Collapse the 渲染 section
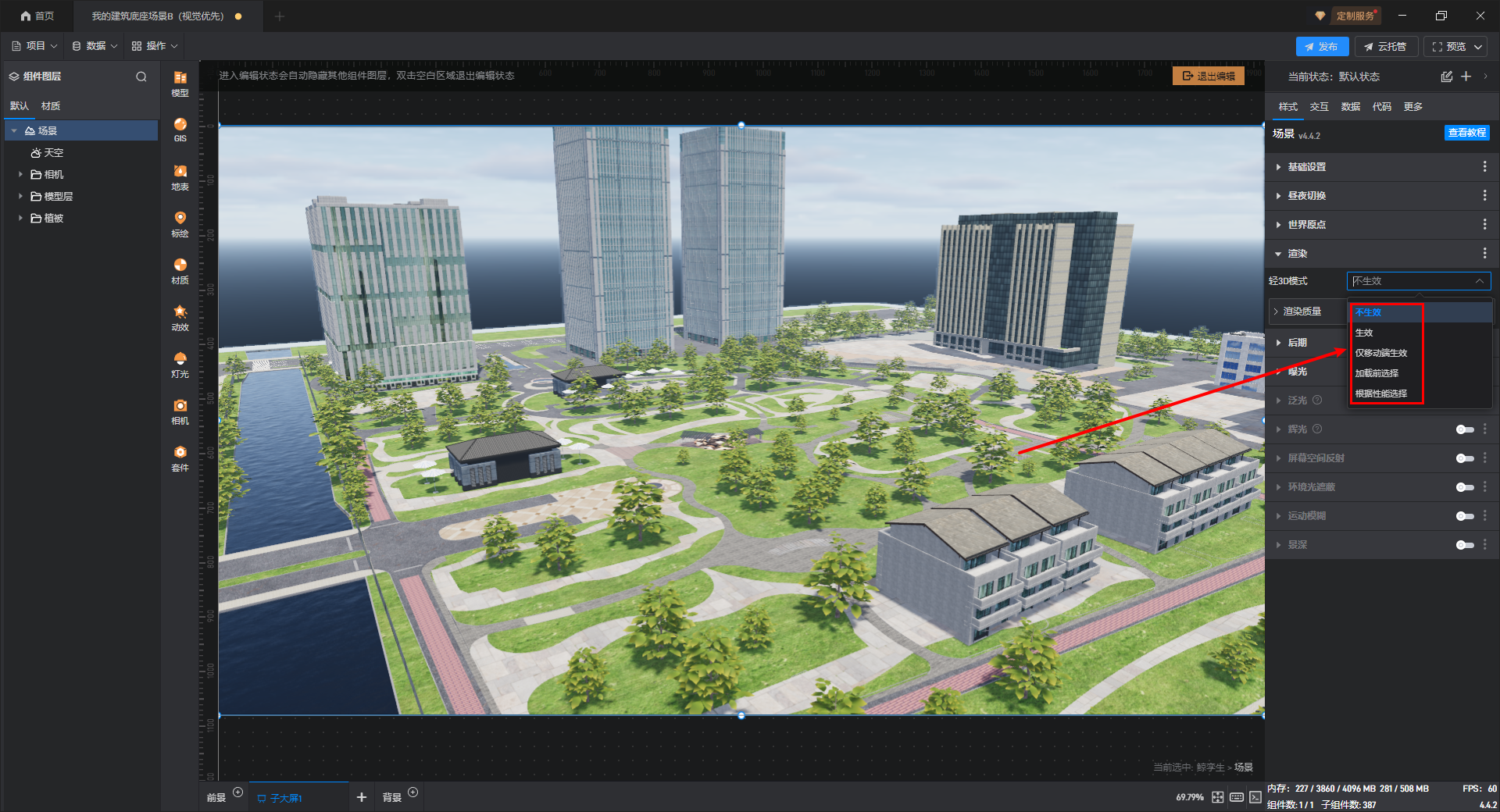The width and height of the screenshot is (1500, 812). click(x=1278, y=254)
